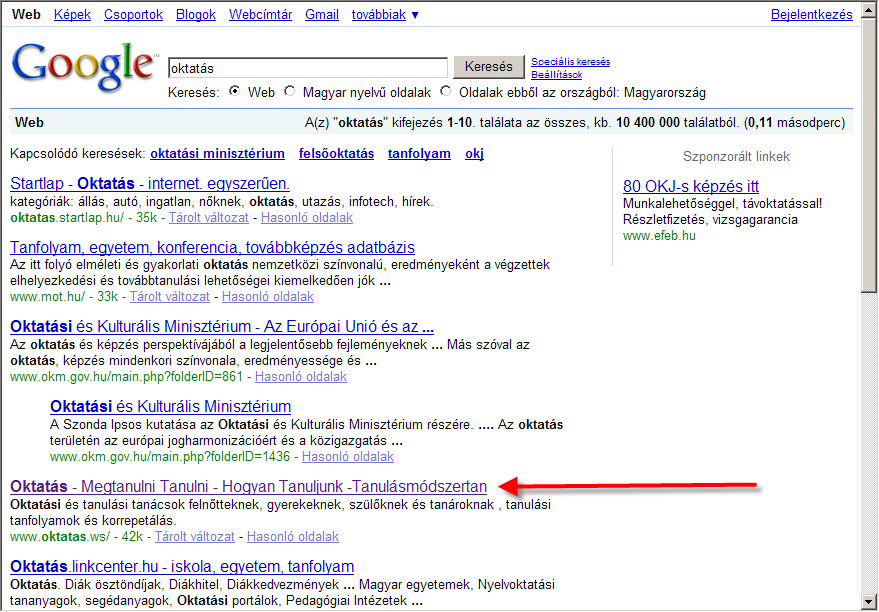Open Tárolt változat for www.mot.hu
Screen dimensions: 879x612
(170, 296)
